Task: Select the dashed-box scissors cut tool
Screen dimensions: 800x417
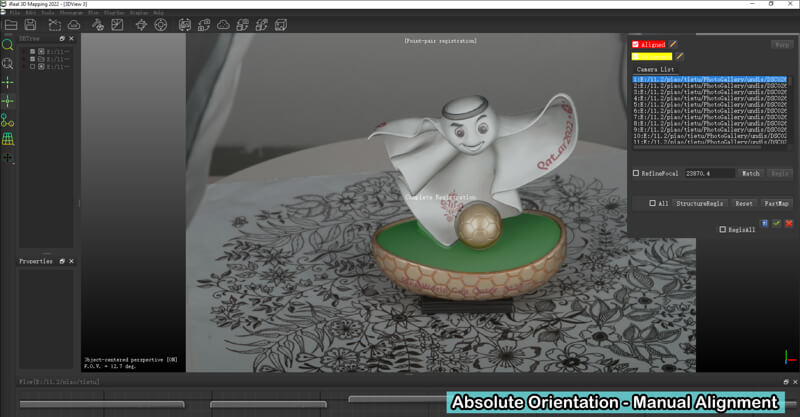Action: tap(55, 24)
